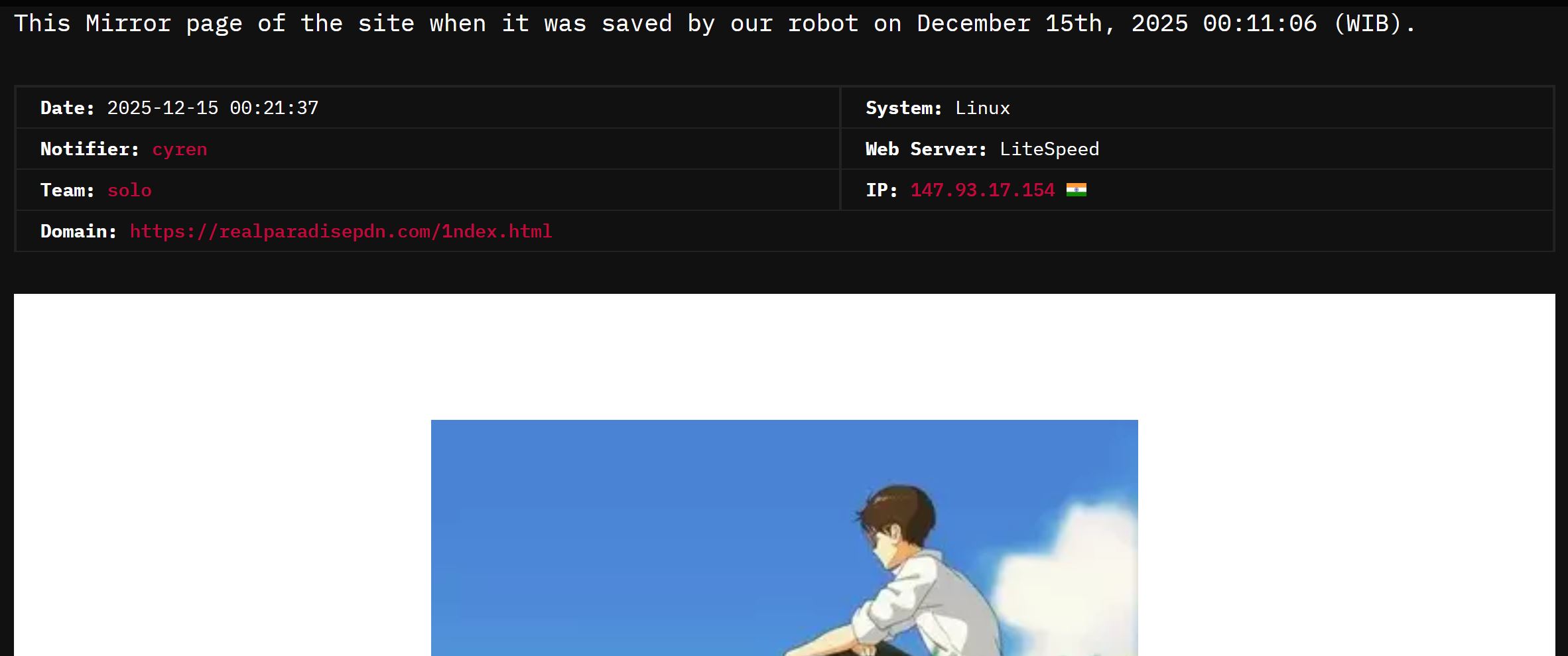The image size is (1568, 656).
Task: Open IP address 147.93.17.154 link
Action: point(982,190)
